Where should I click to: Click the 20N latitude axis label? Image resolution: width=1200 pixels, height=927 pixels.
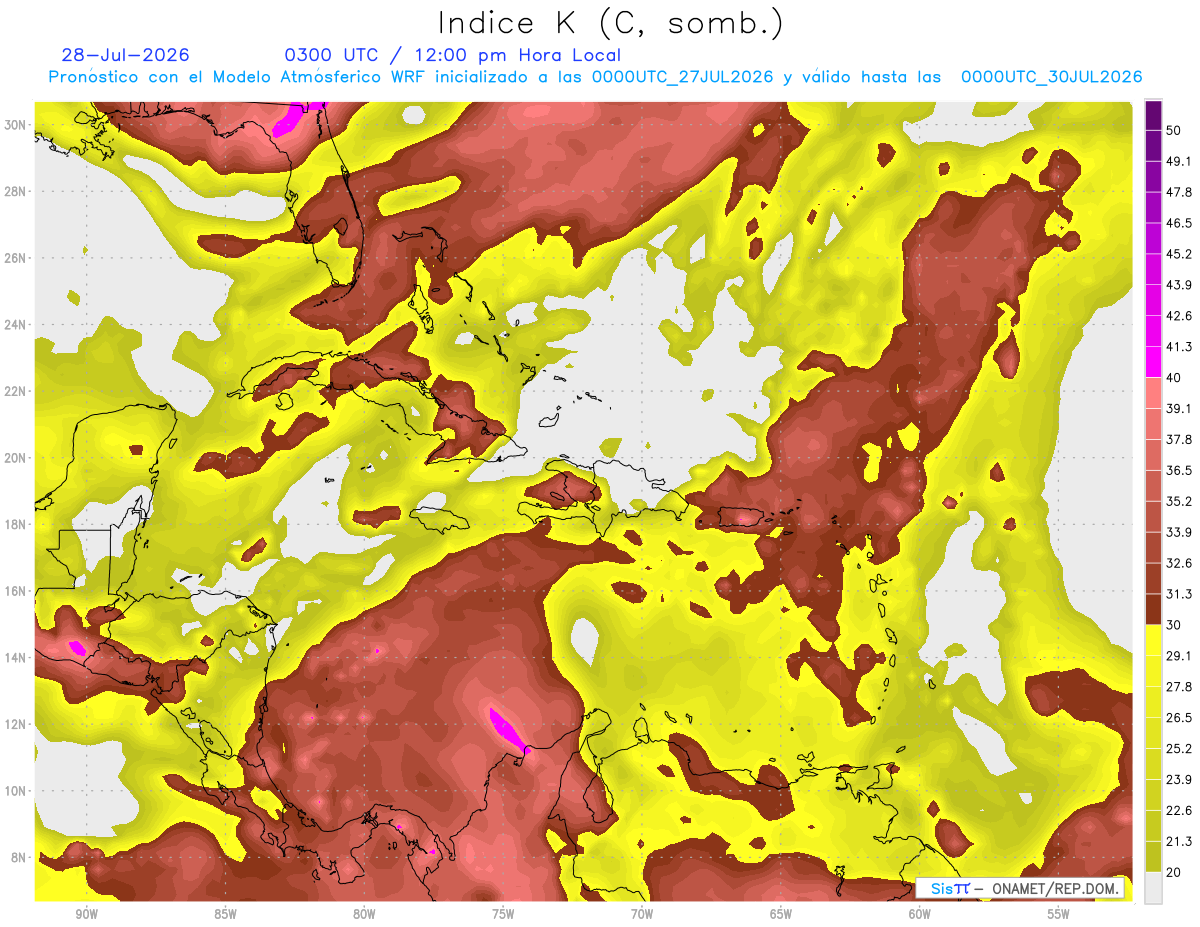click(17, 457)
